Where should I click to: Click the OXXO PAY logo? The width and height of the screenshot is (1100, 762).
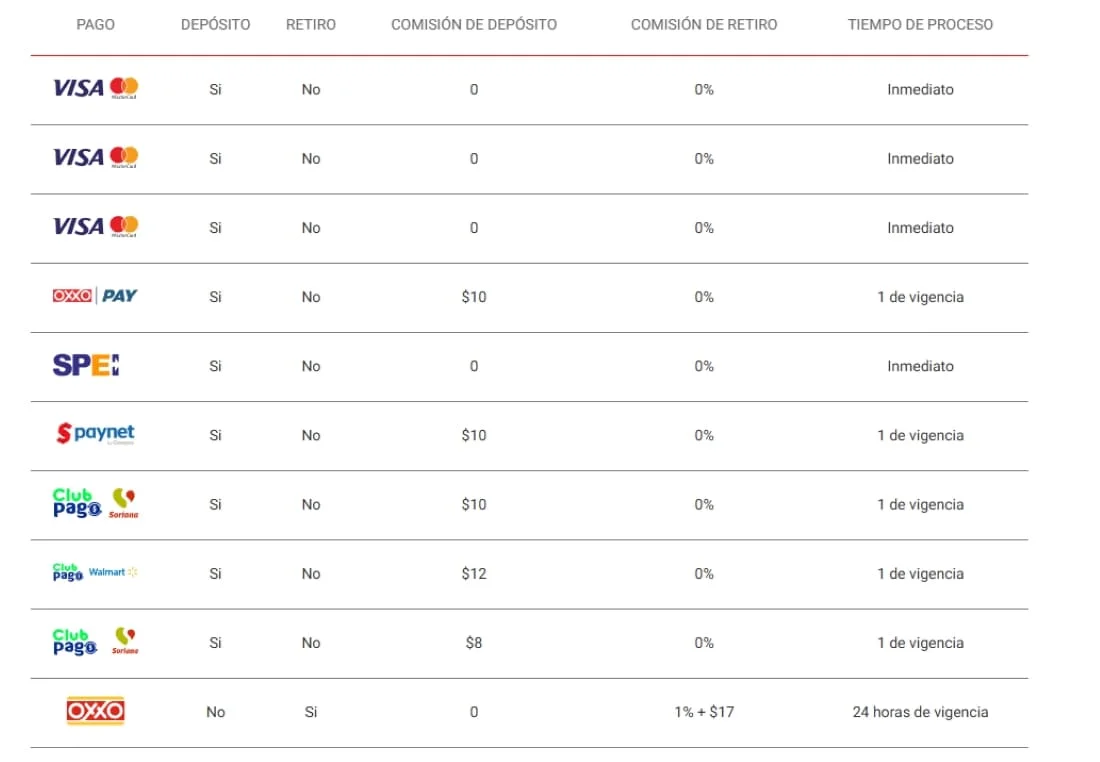pyautogui.click(x=95, y=296)
